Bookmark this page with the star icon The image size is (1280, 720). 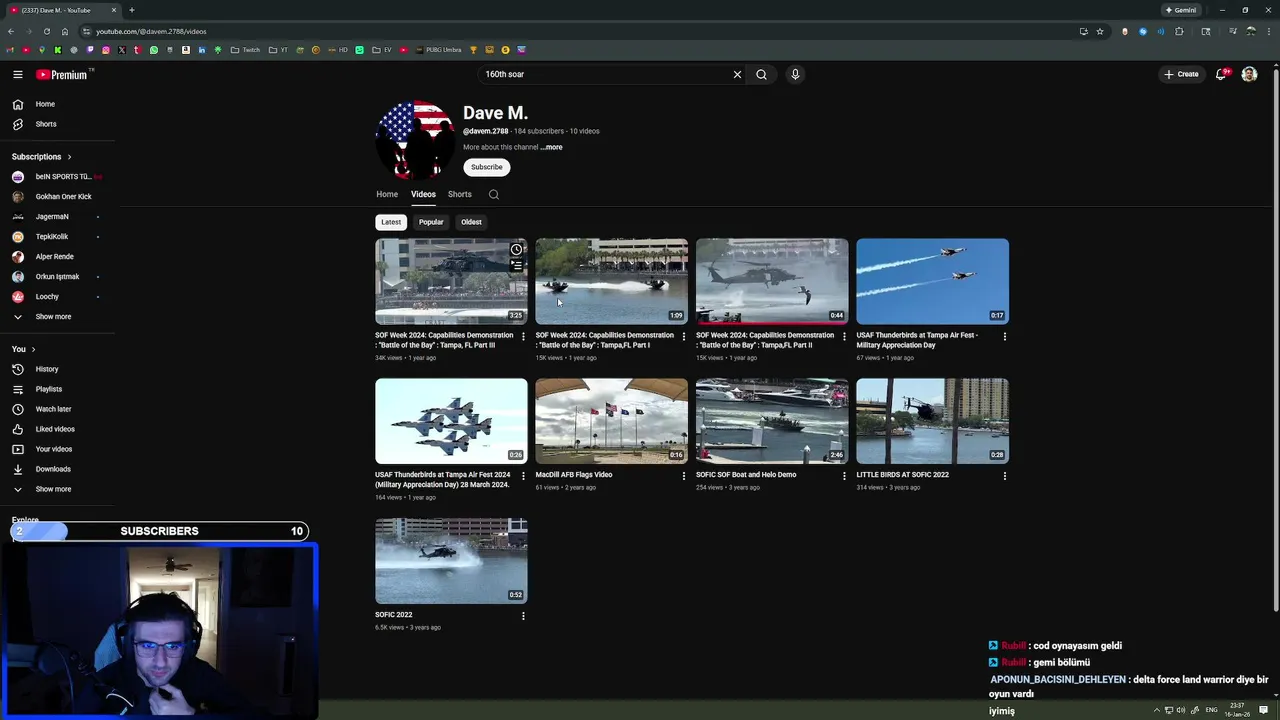[1100, 31]
